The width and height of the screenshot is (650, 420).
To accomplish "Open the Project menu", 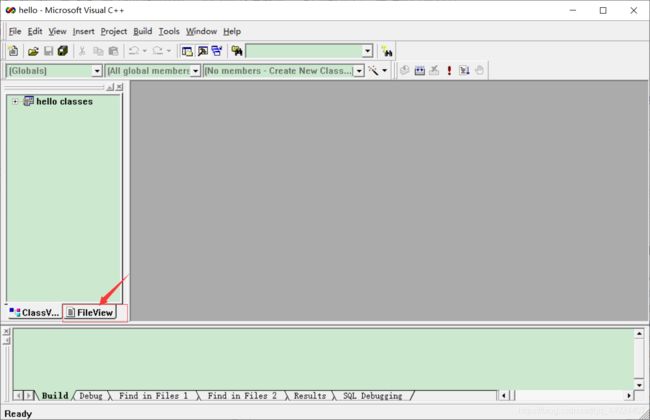I will click(x=114, y=32).
